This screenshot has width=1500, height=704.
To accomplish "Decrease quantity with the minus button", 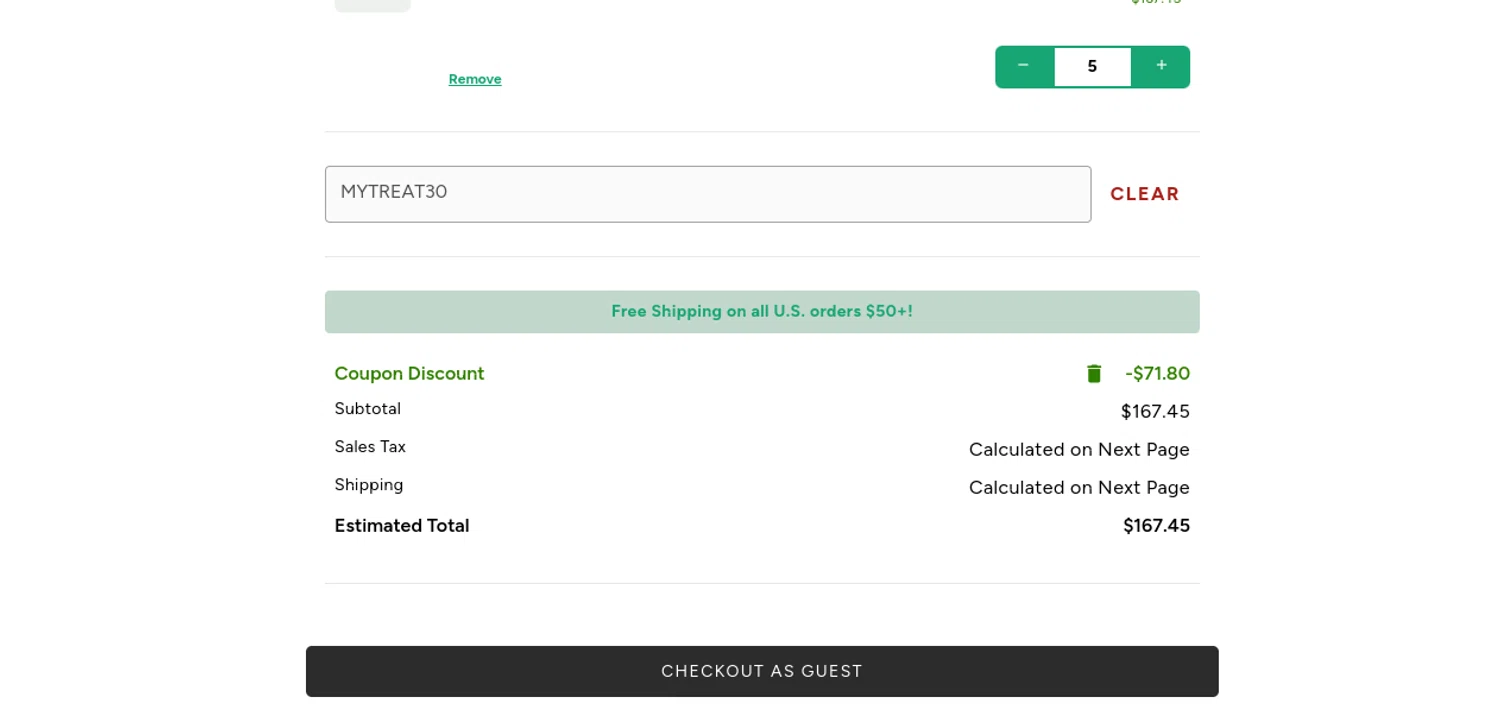I will click(x=1023, y=66).
